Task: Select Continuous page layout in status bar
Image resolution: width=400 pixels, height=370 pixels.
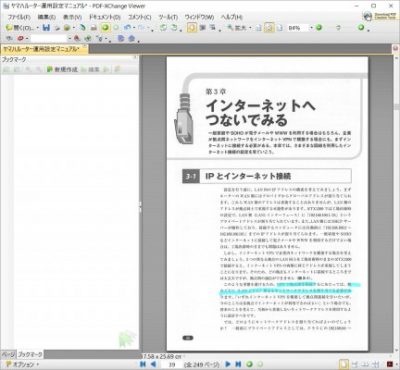Action: pos(355,364)
